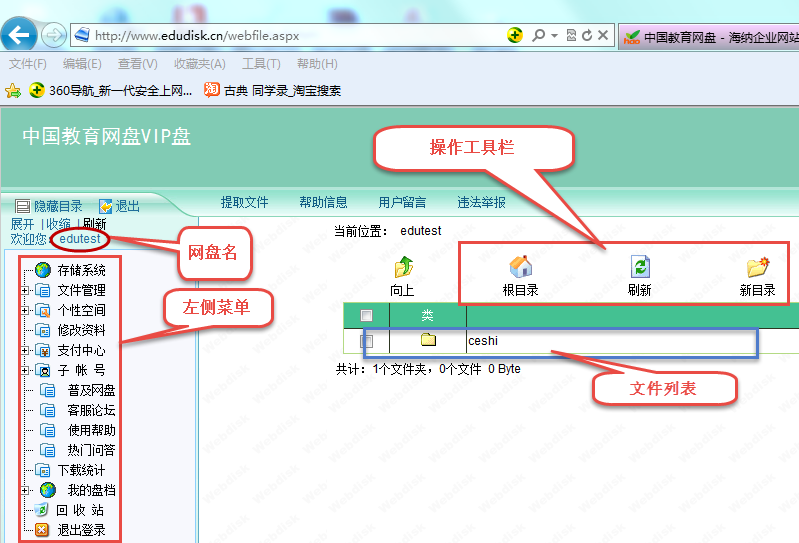Viewport: 799px width, 543px height.
Task: Open the 收藏夹(A) menu
Action: coord(200,64)
